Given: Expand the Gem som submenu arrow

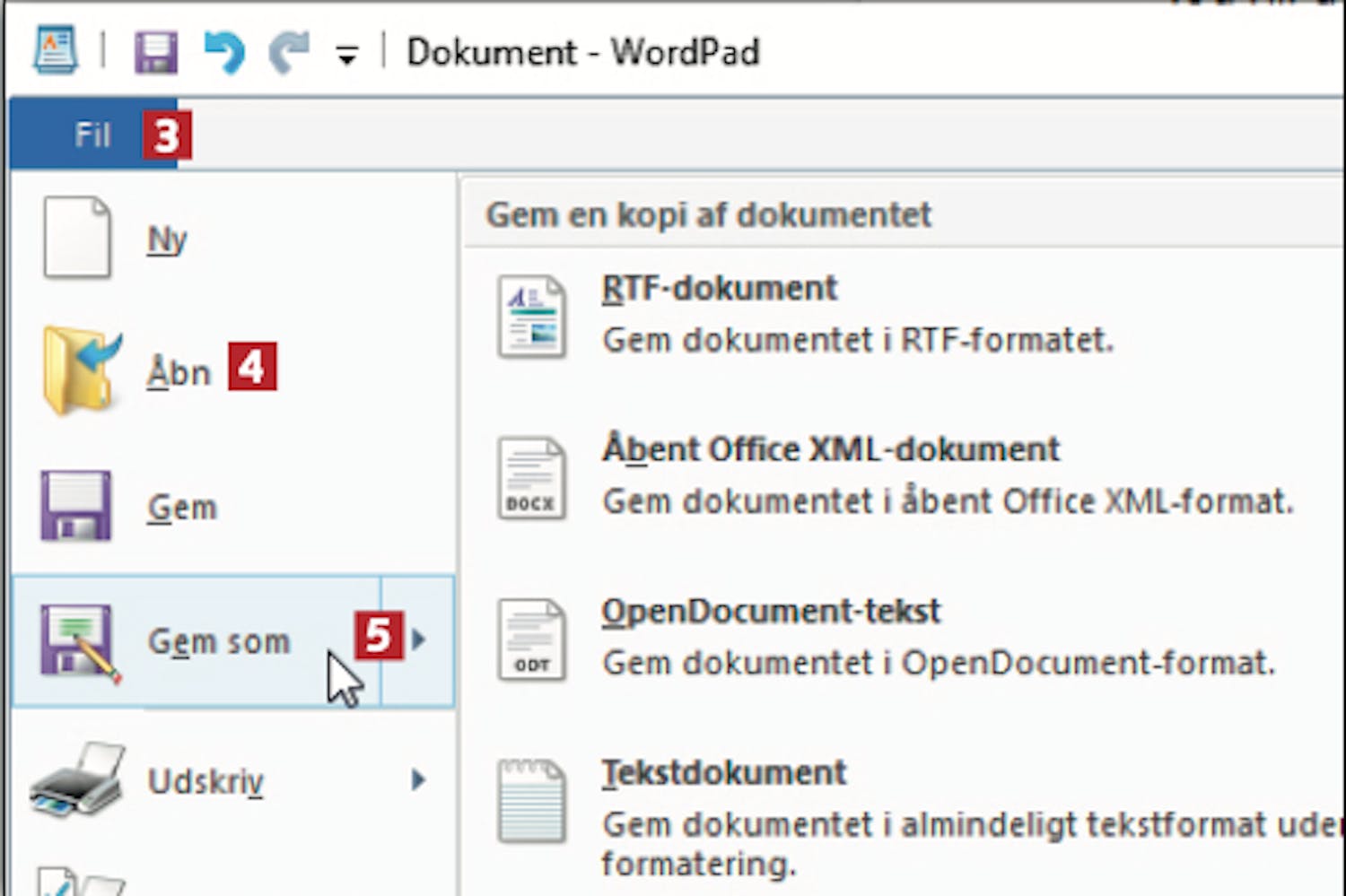Looking at the screenshot, I should tap(418, 640).
